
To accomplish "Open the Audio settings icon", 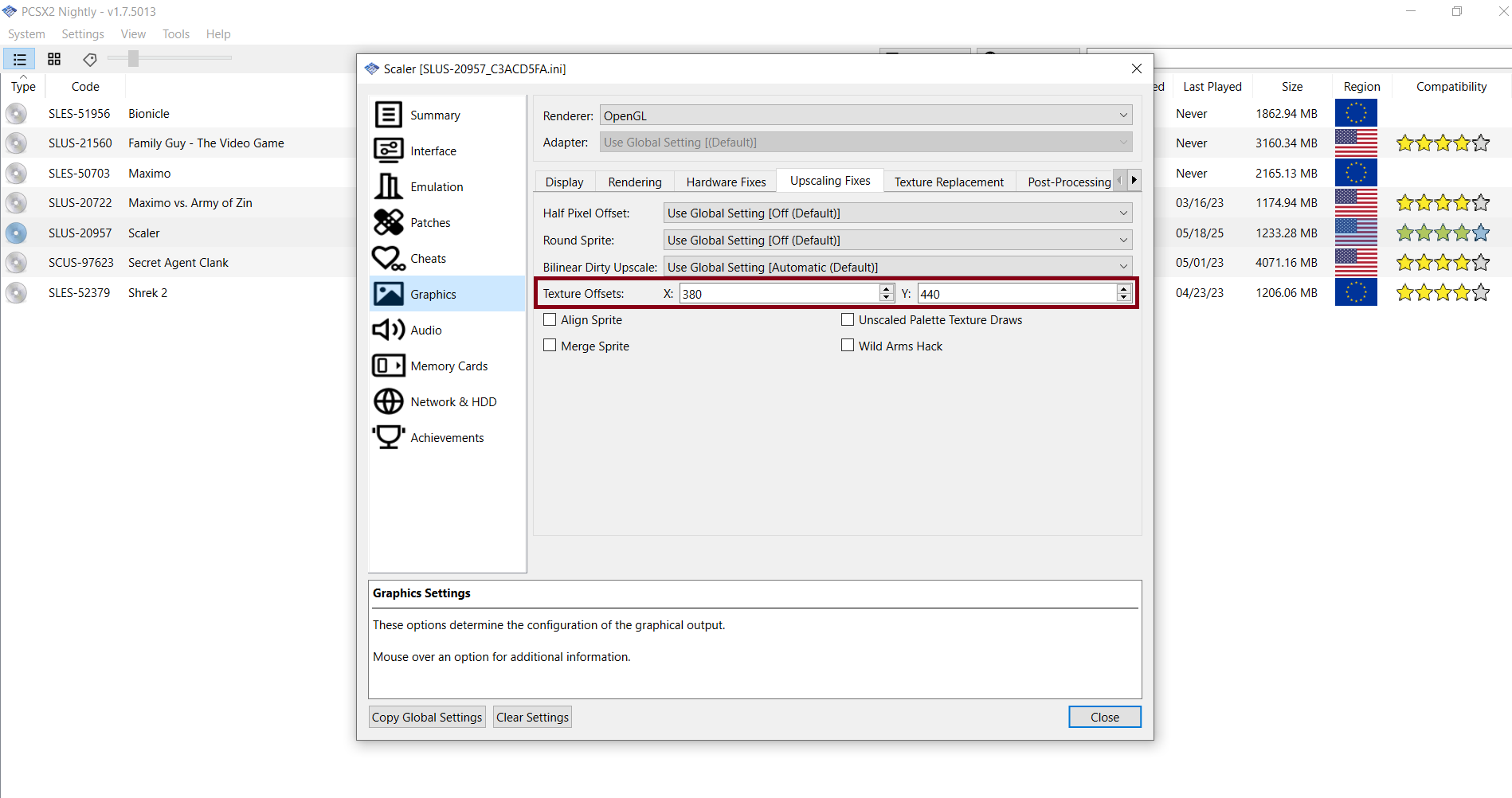I will (x=388, y=330).
